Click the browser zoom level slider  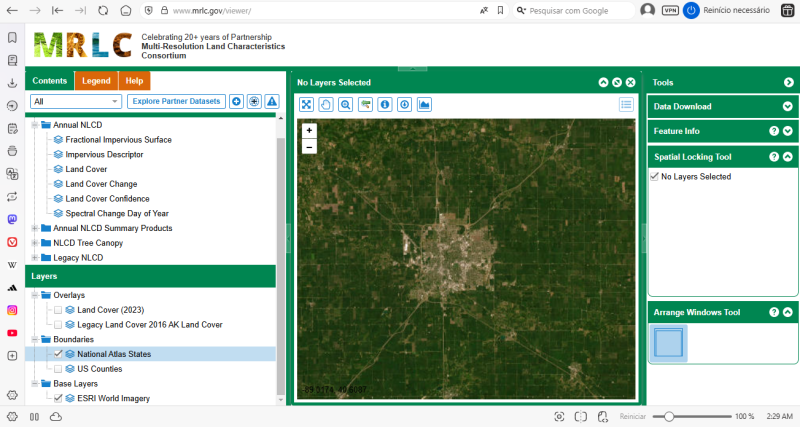click(691, 417)
